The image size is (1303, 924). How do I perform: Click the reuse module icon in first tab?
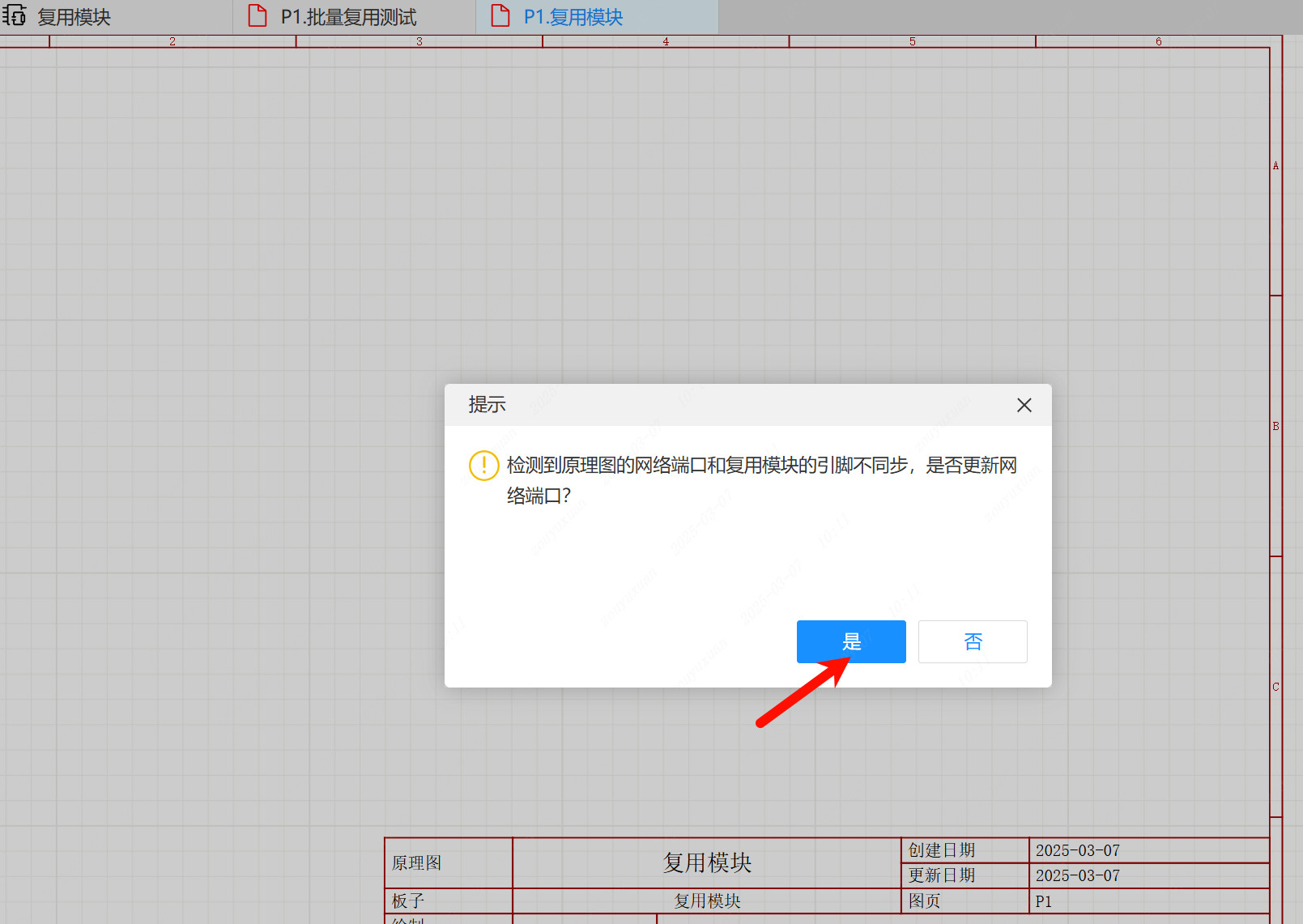[15, 16]
